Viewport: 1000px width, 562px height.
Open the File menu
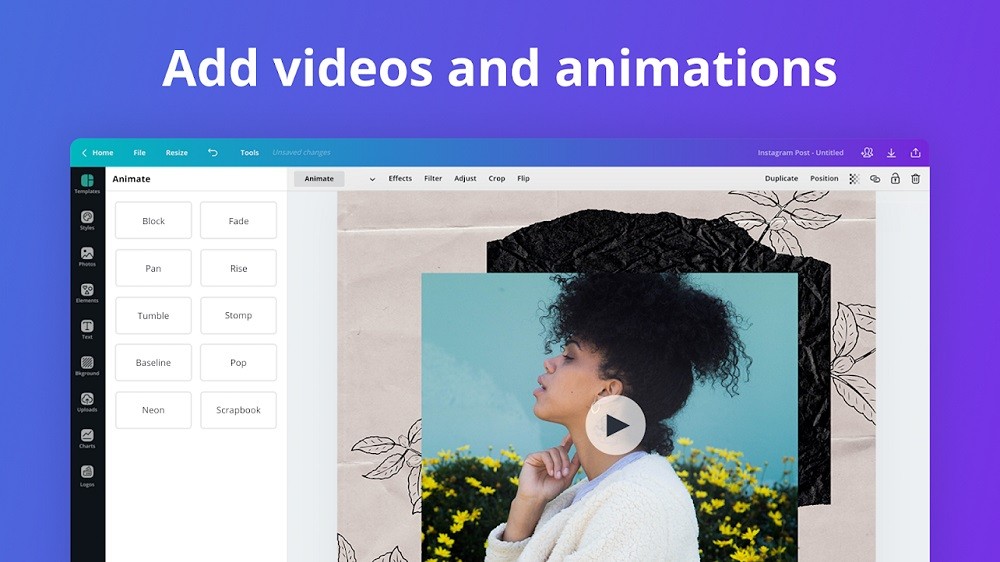point(139,153)
